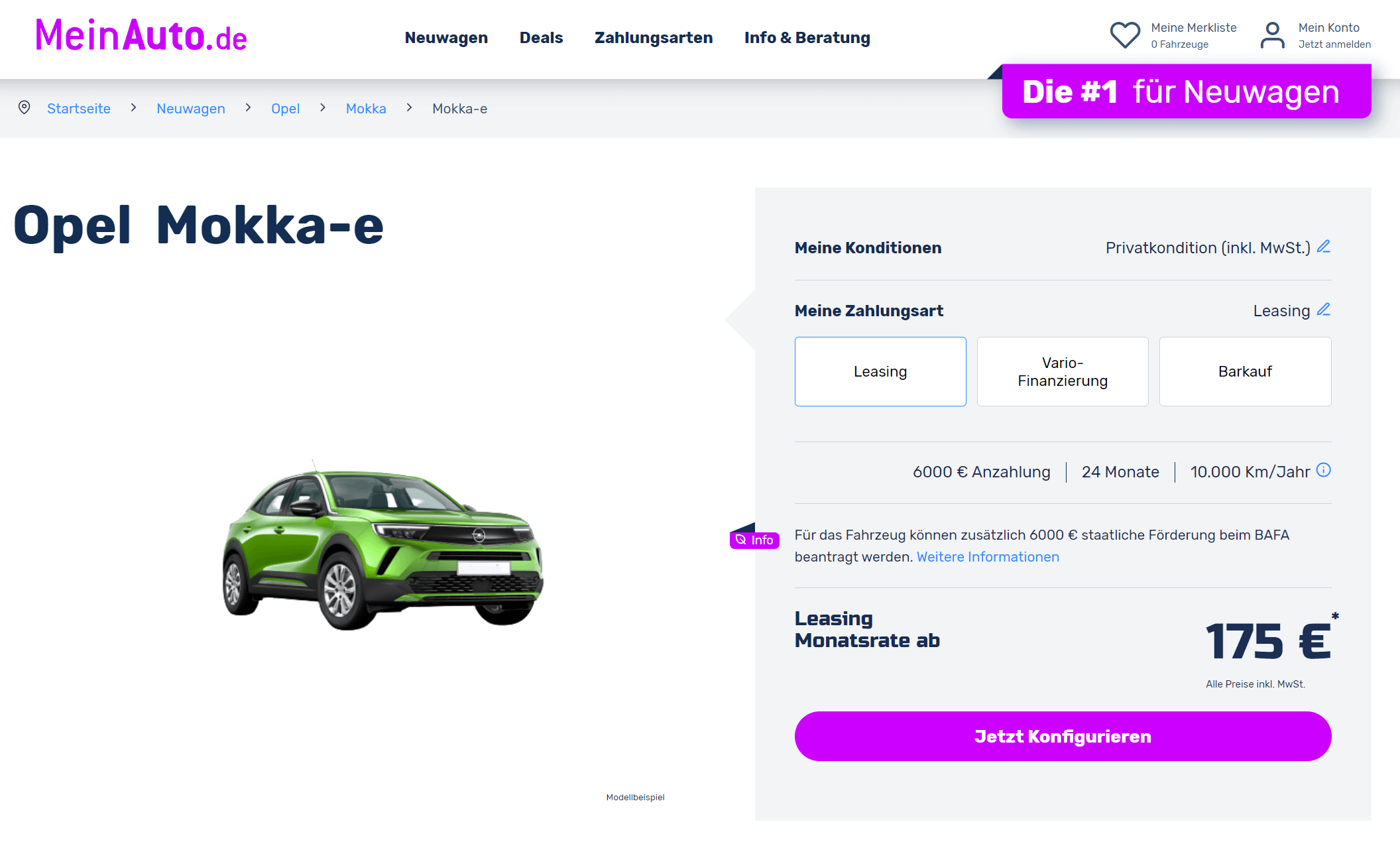Click the Alle Preise inkl. MwSt. note

point(1255,684)
